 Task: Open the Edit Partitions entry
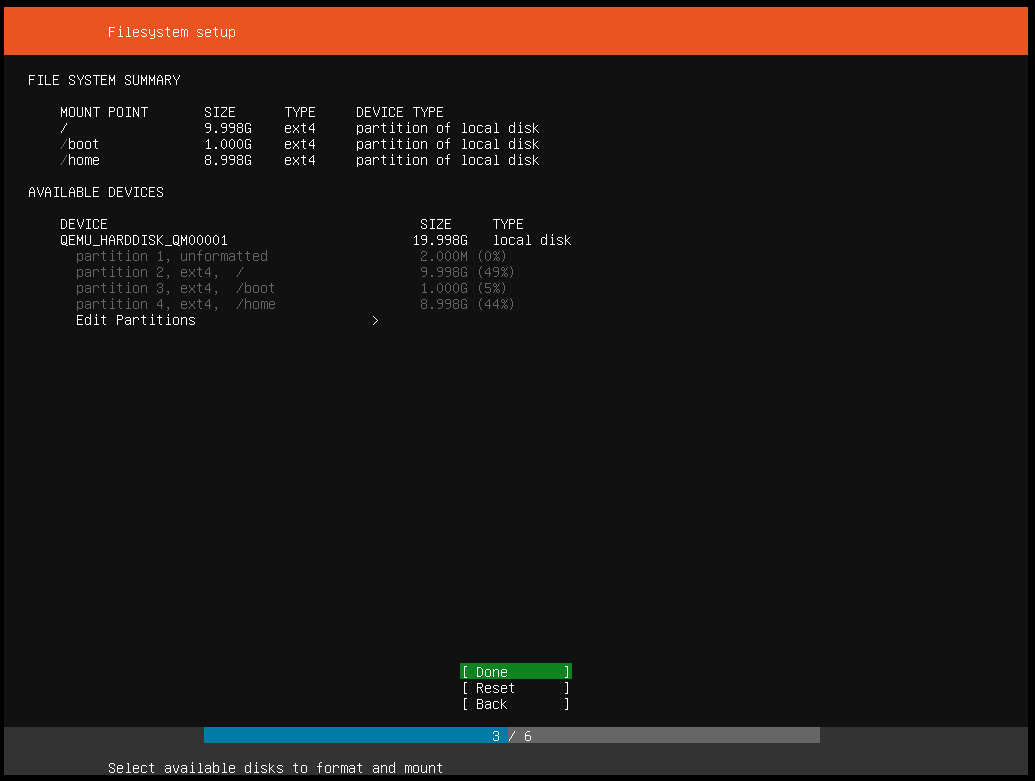tap(226, 320)
